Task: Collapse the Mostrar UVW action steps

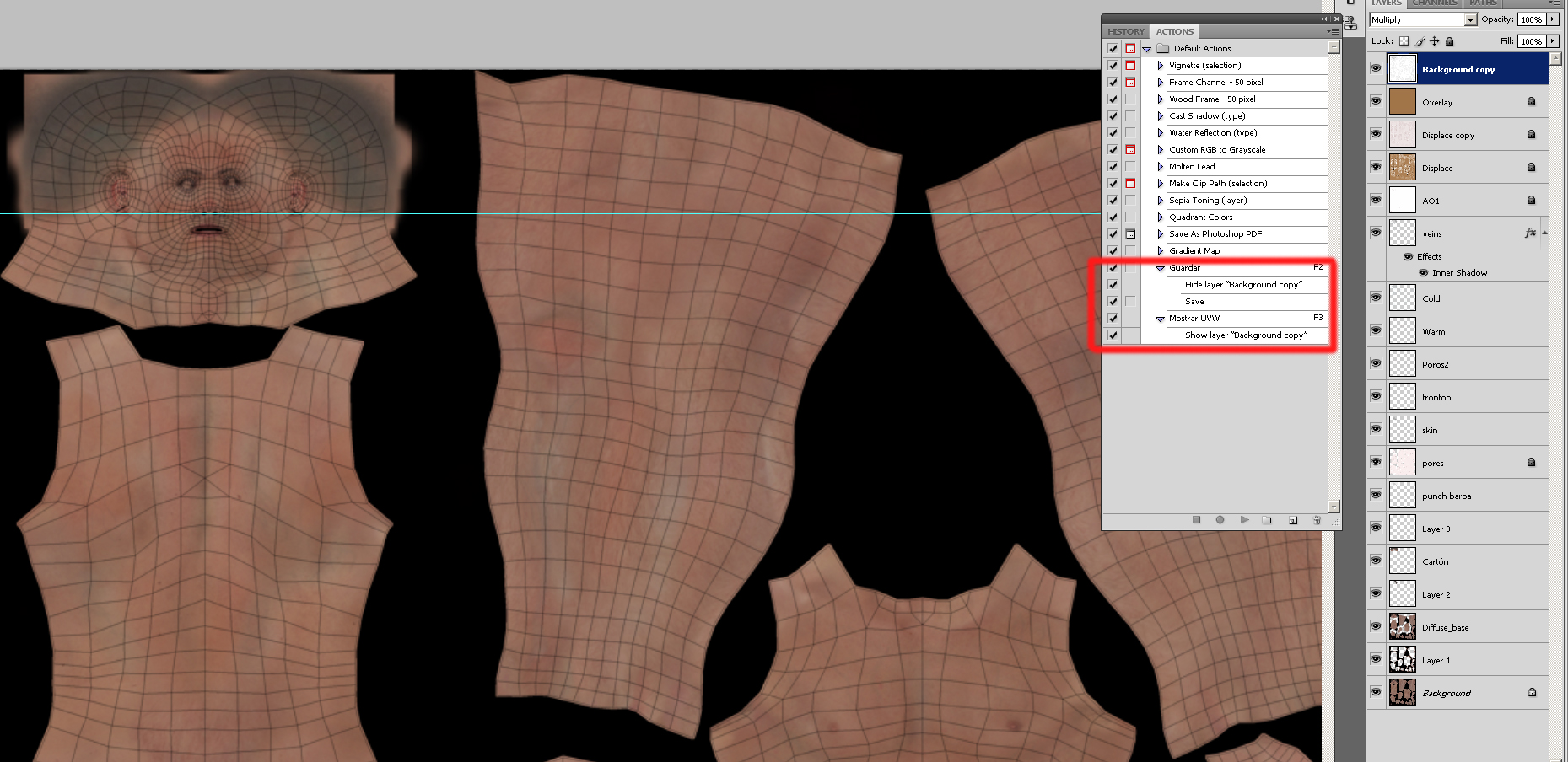Action: click(x=1160, y=319)
